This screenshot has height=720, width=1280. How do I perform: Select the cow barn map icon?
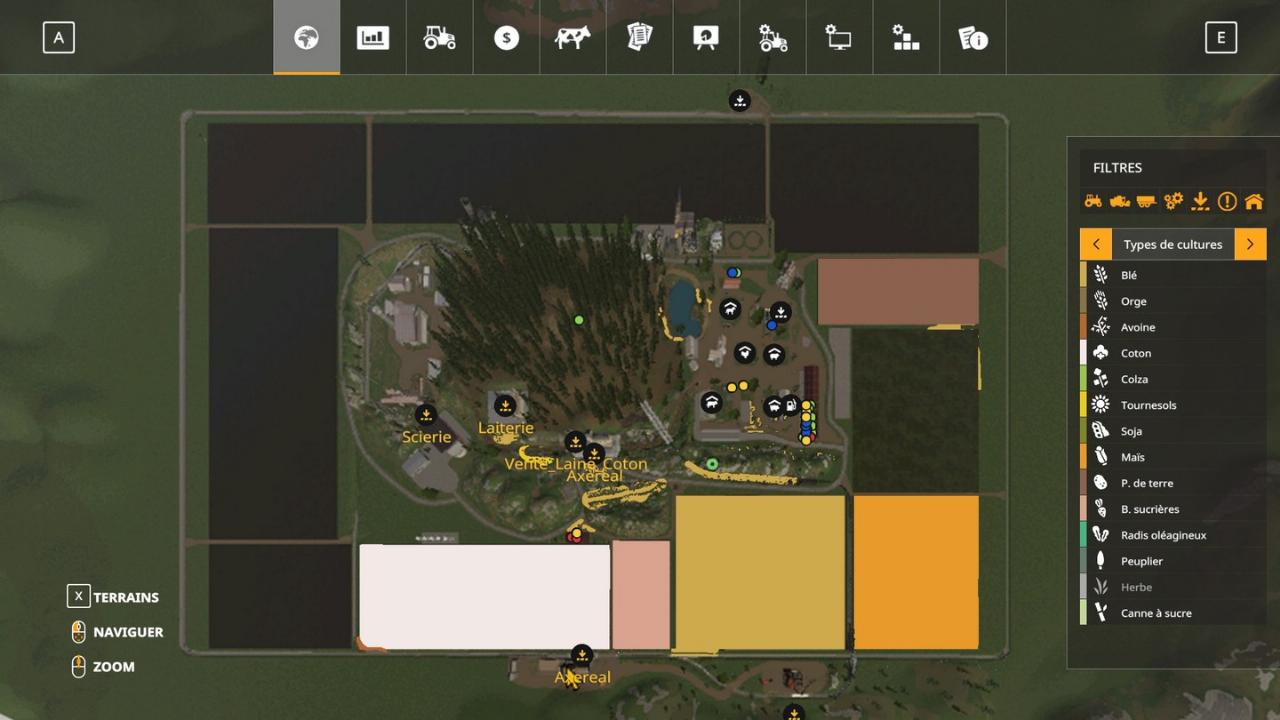711,402
